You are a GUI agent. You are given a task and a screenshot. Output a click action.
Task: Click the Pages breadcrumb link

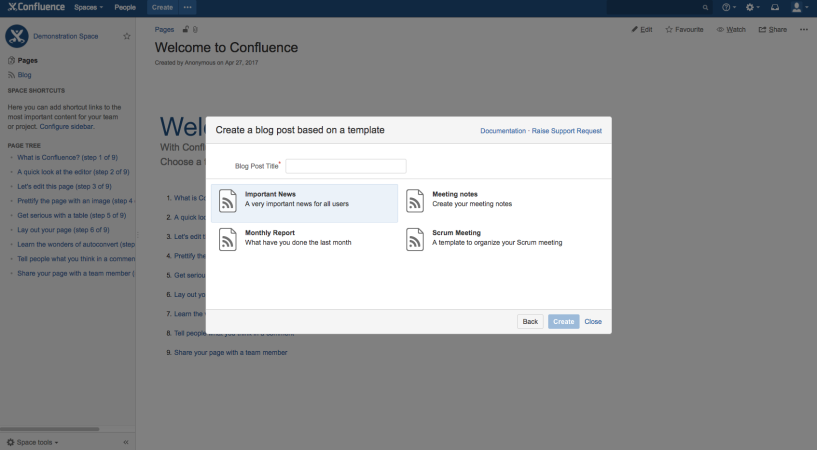[x=164, y=30]
